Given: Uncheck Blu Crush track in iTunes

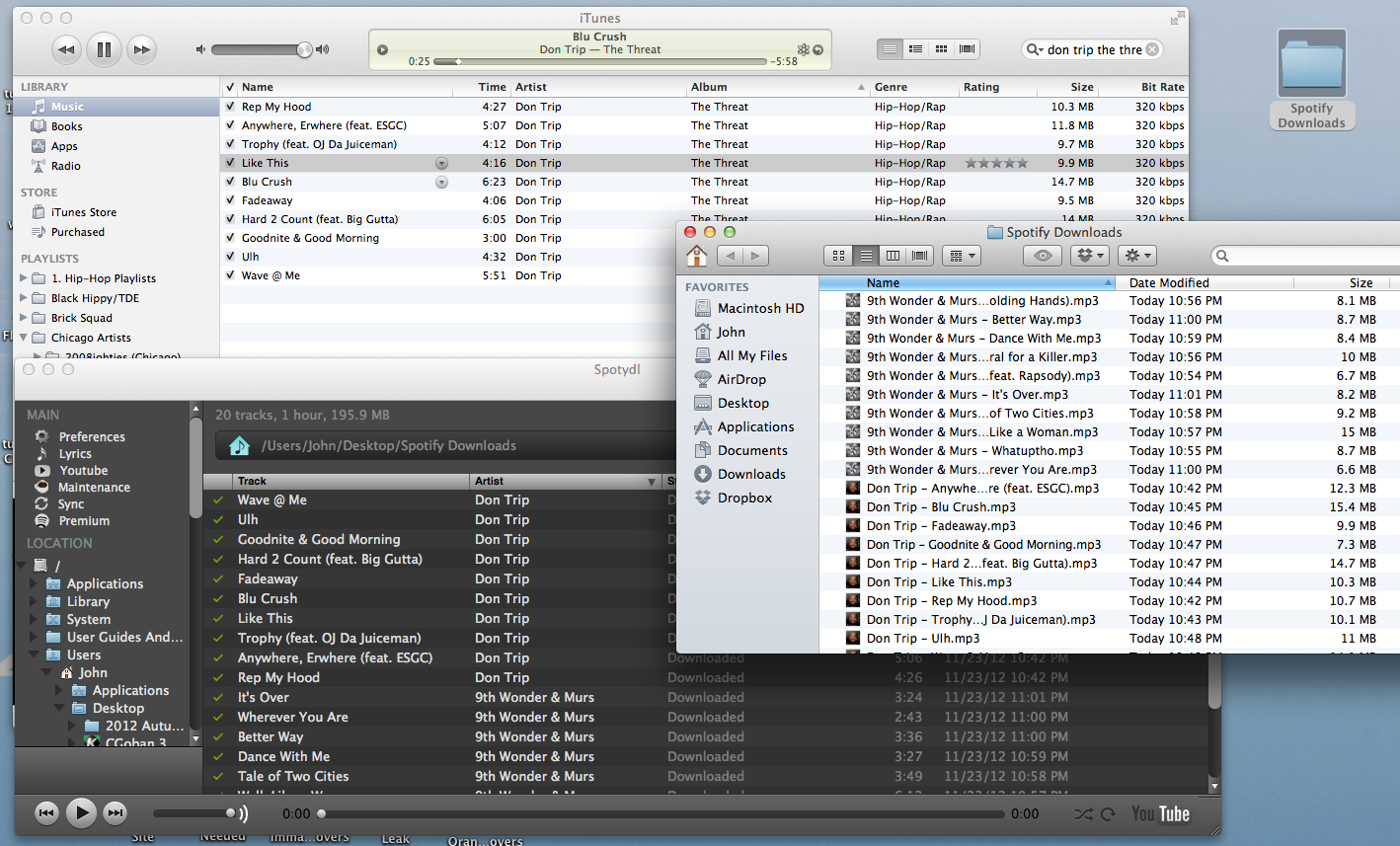Looking at the screenshot, I should click(x=230, y=182).
